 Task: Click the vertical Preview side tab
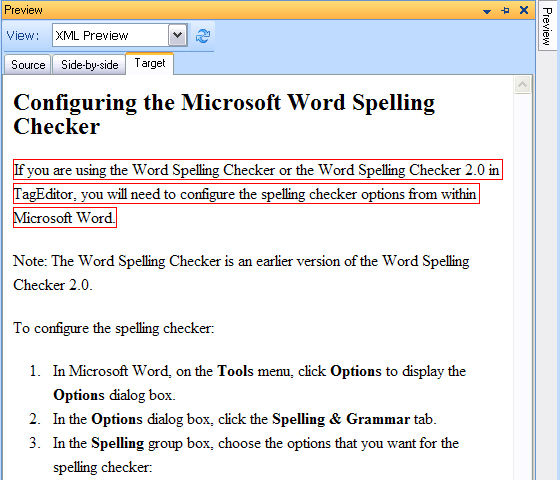pos(547,26)
